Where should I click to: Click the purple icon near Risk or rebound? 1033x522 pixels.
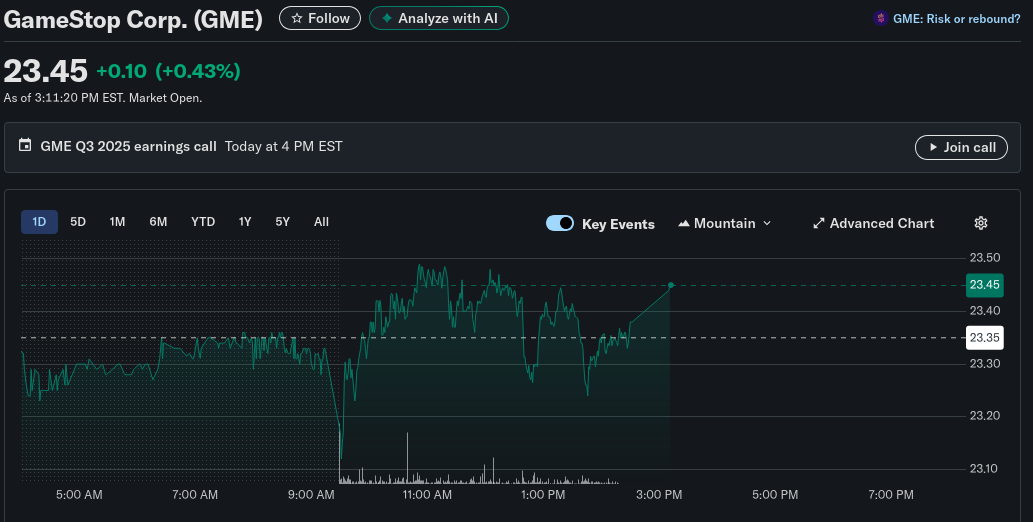[881, 18]
